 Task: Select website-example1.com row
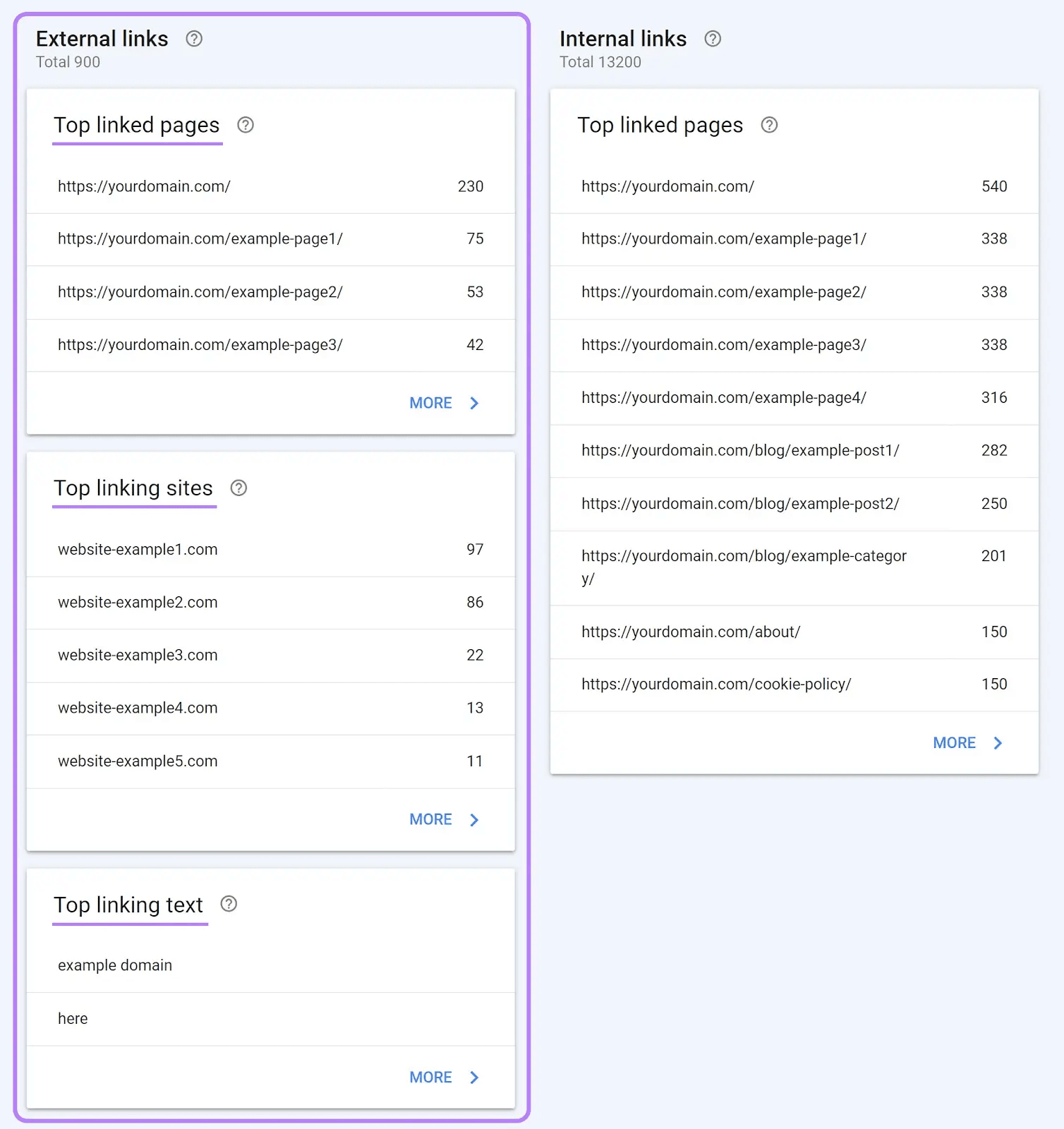tap(271, 550)
